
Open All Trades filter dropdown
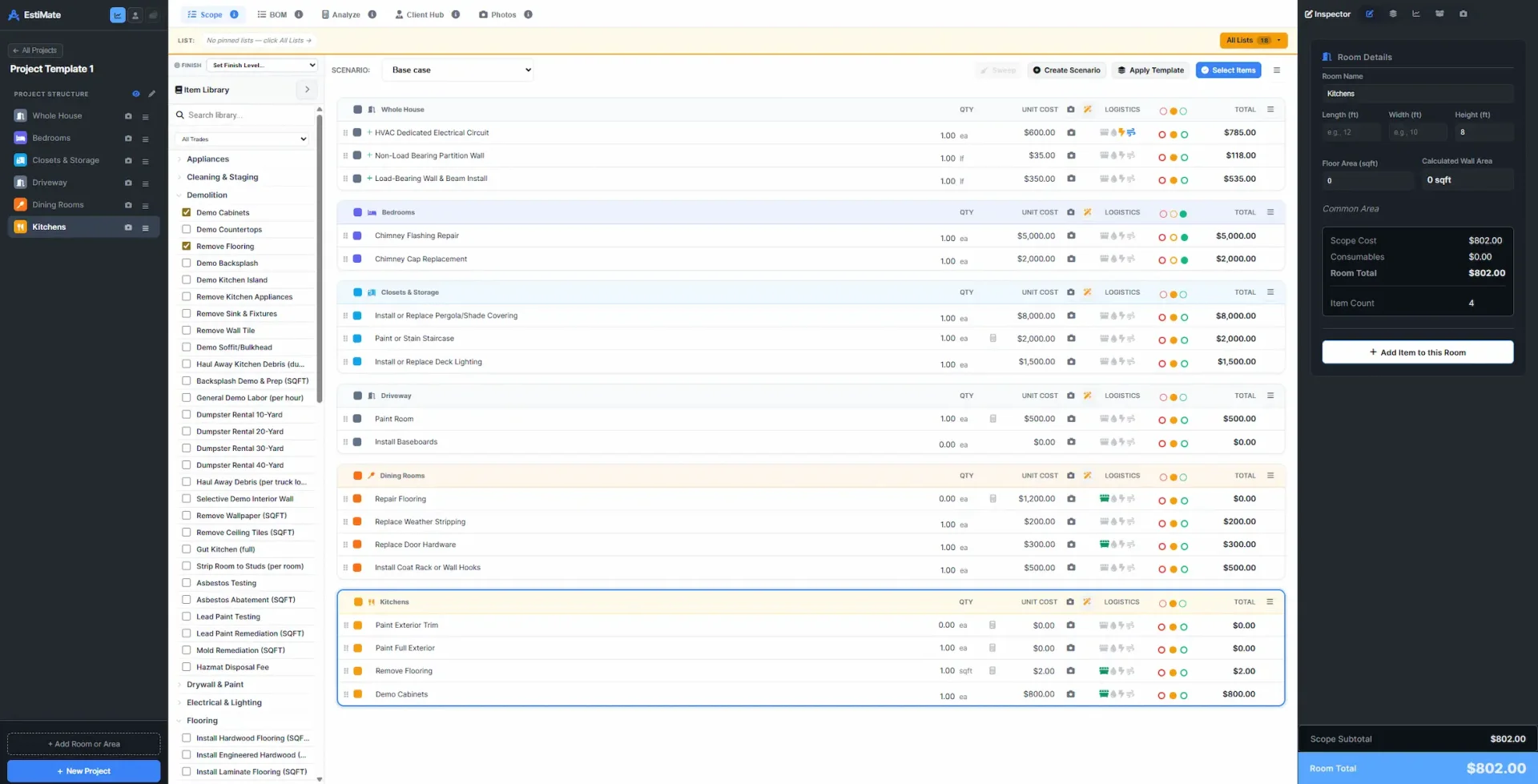point(242,139)
